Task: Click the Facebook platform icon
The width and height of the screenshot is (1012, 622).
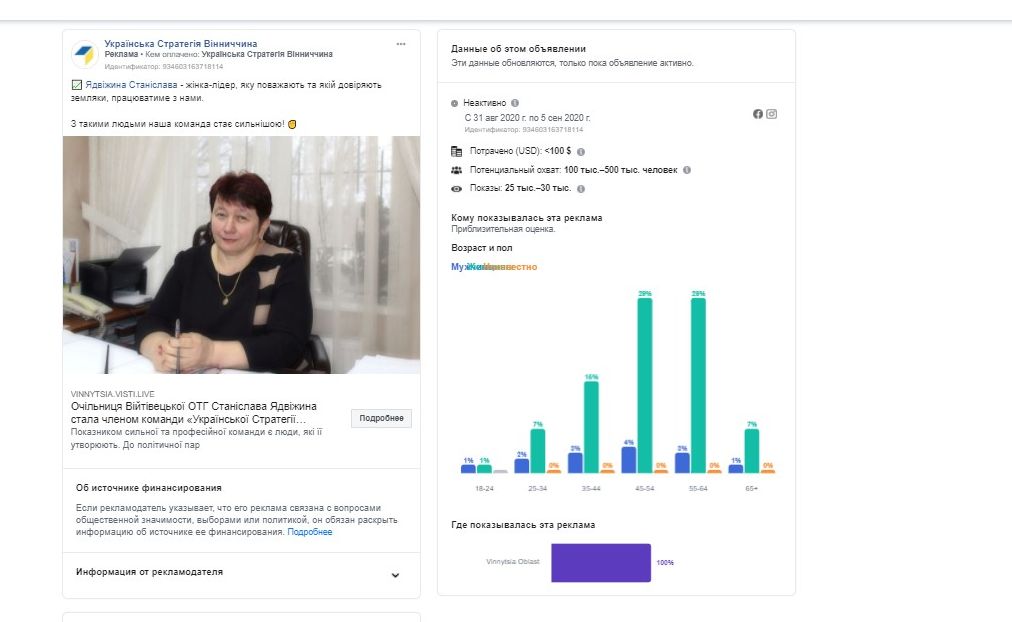Action: (x=758, y=114)
